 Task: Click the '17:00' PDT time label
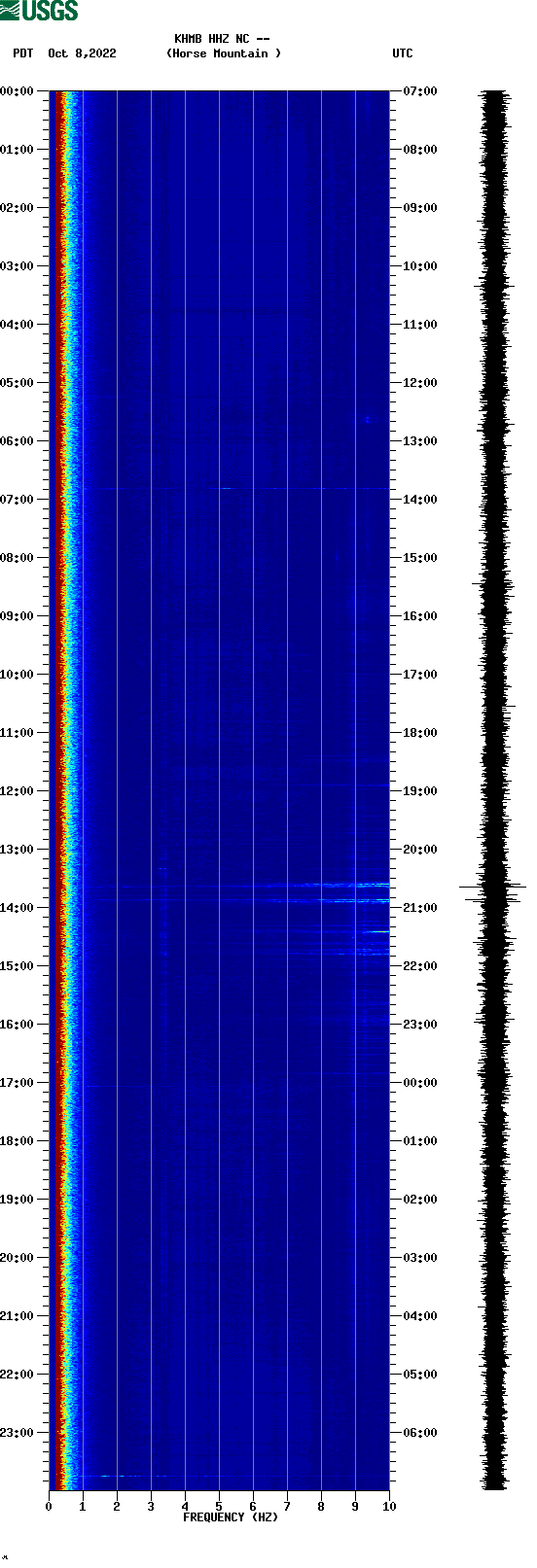tap(18, 1083)
